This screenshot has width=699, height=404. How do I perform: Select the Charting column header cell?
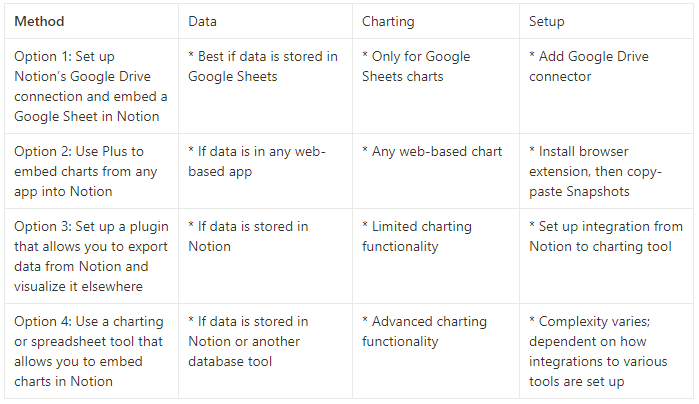pos(436,21)
